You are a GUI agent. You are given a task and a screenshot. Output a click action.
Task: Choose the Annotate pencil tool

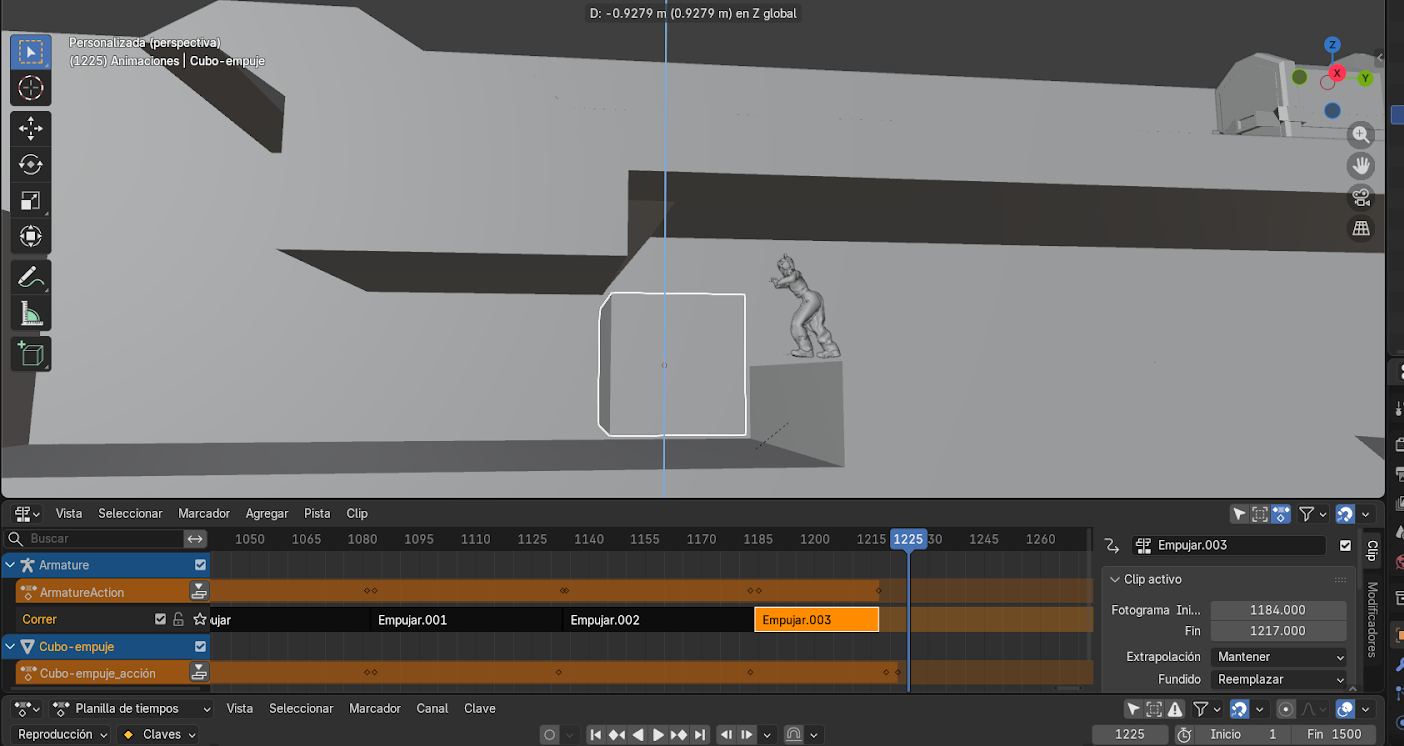(30, 277)
